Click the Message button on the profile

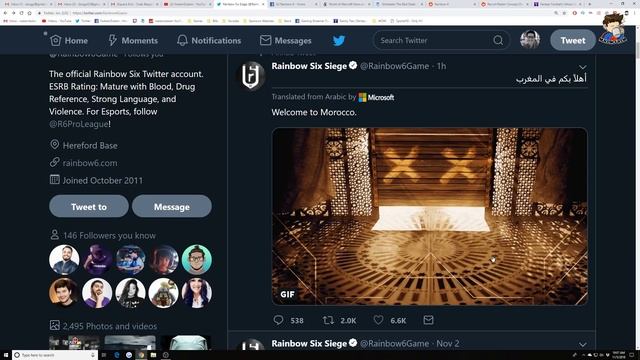172,206
